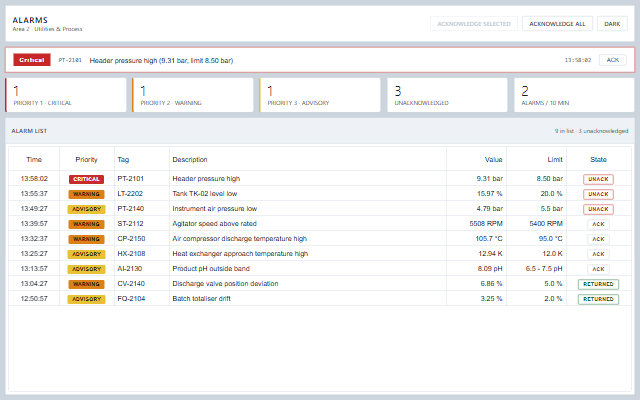The height and width of the screenshot is (400, 640).
Task: Click the Acknowledge Selected button
Action: [x=474, y=24]
